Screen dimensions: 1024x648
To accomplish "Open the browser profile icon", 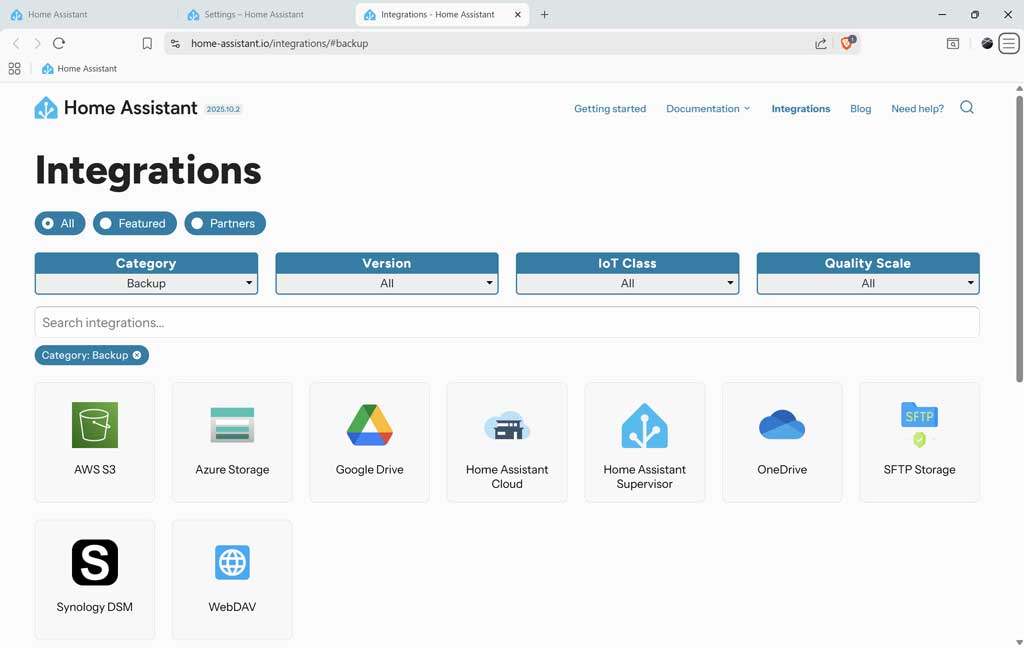I will click(987, 44).
